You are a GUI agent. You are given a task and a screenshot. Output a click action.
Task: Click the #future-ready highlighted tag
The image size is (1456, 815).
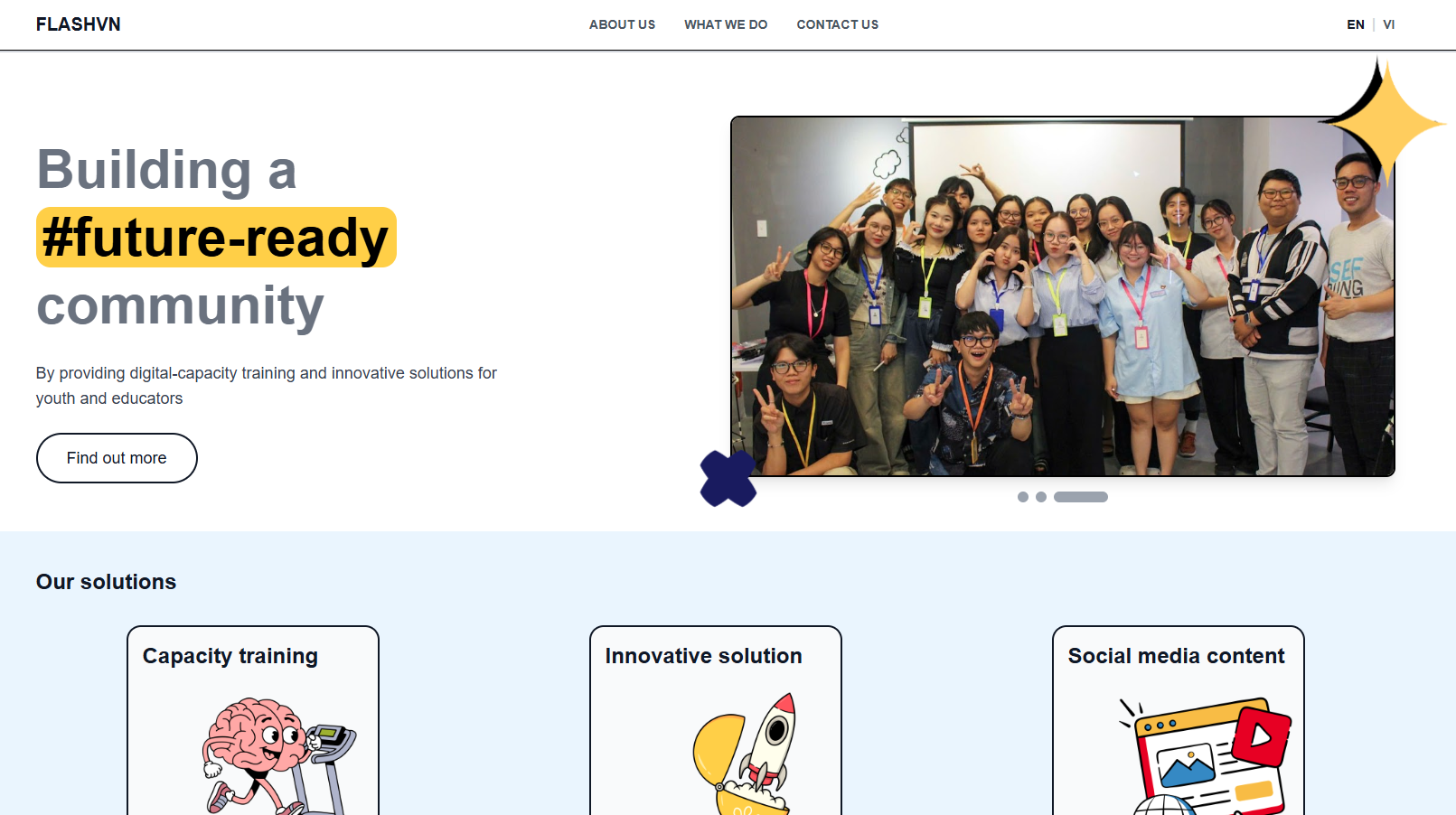(216, 238)
